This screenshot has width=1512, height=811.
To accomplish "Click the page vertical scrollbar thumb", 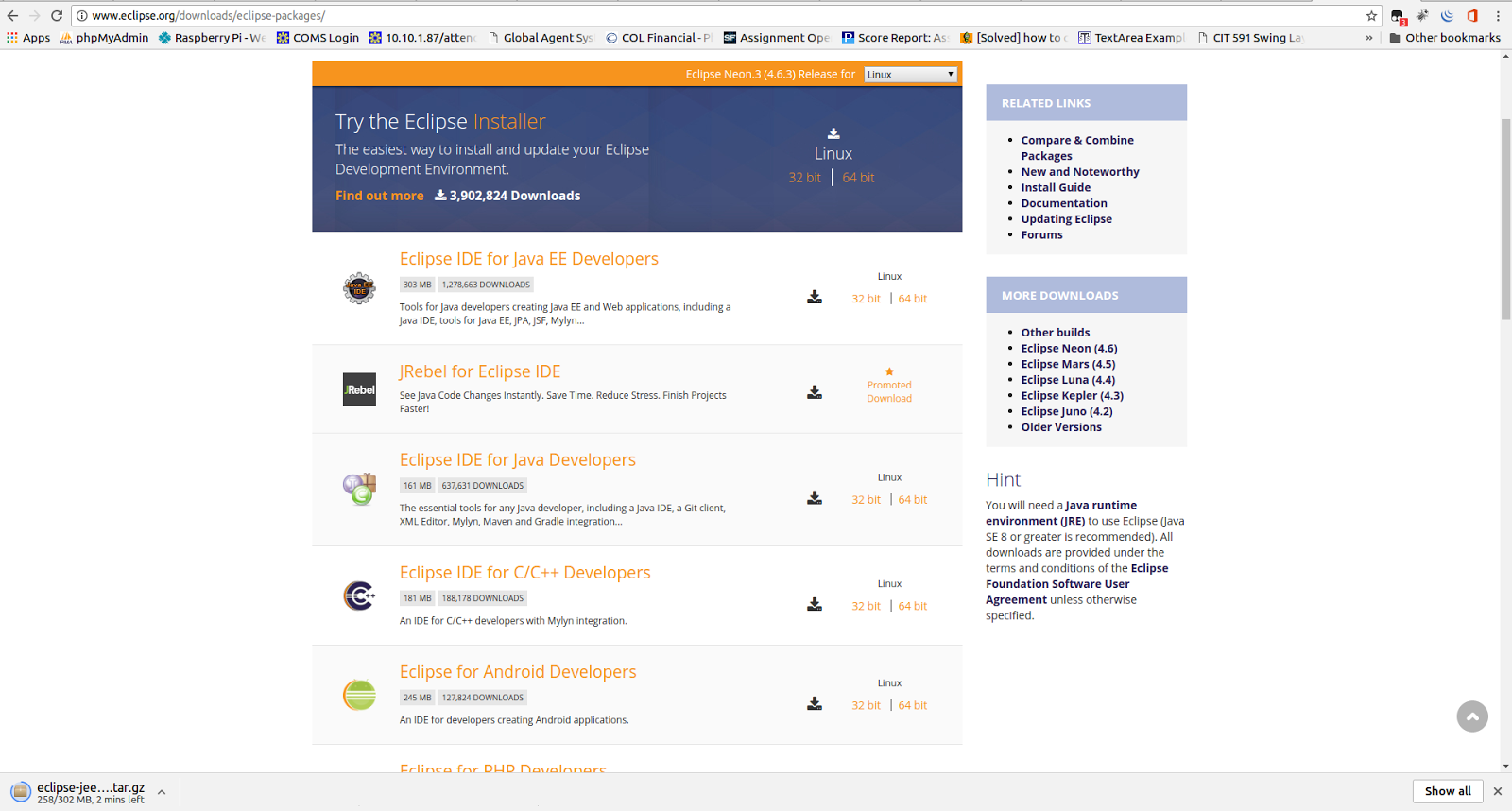I will (x=1505, y=219).
